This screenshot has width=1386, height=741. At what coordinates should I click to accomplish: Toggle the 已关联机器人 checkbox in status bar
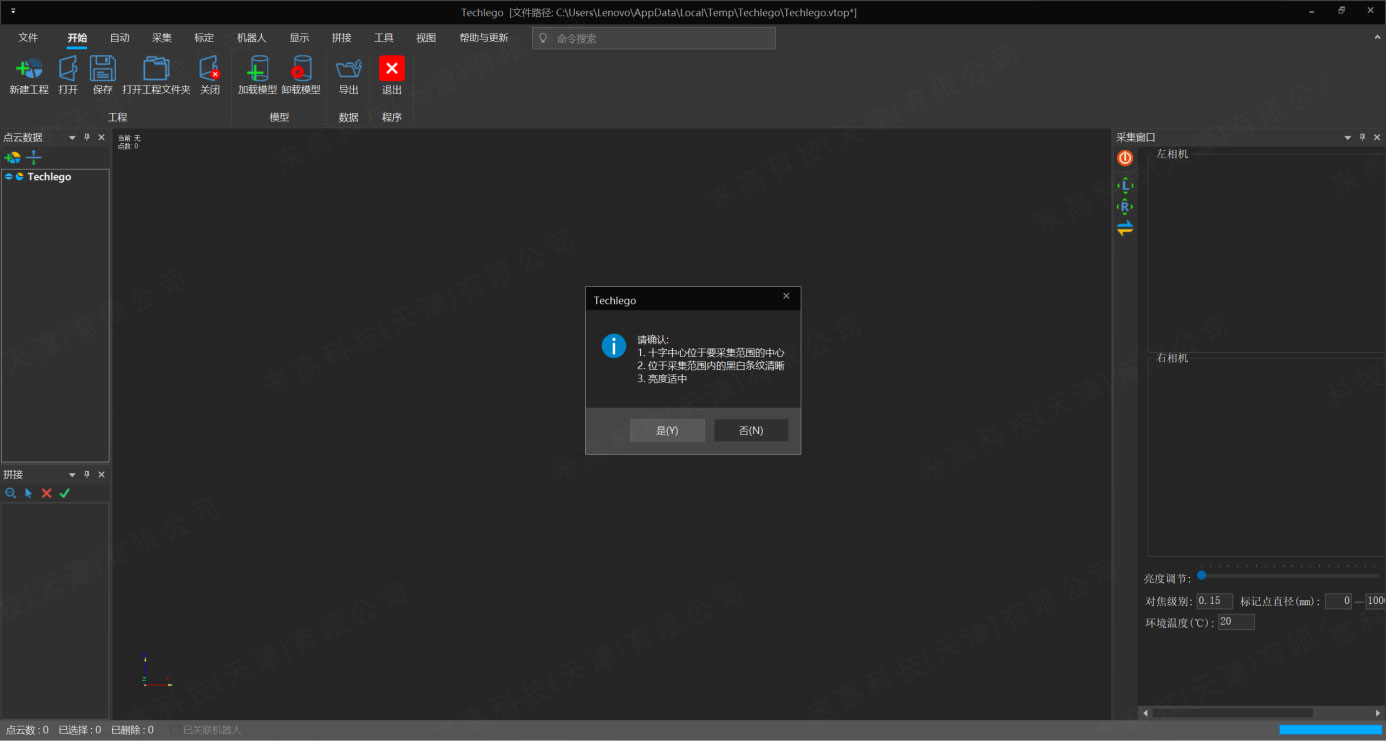pyautogui.click(x=175, y=730)
